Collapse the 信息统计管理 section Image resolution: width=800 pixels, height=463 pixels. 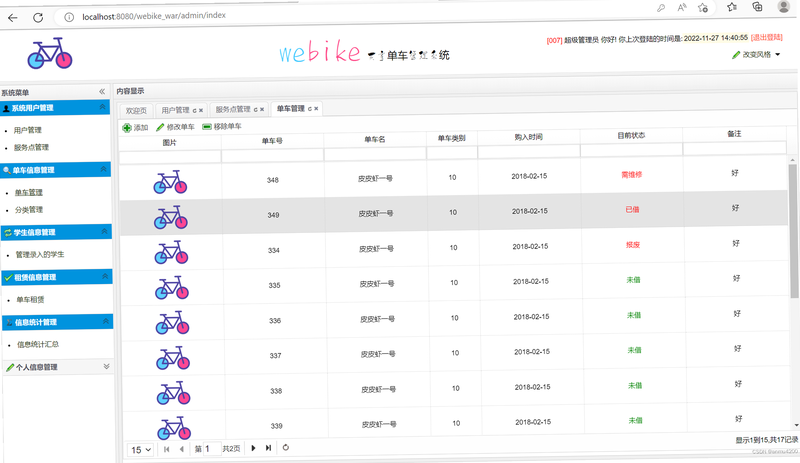tap(106, 321)
